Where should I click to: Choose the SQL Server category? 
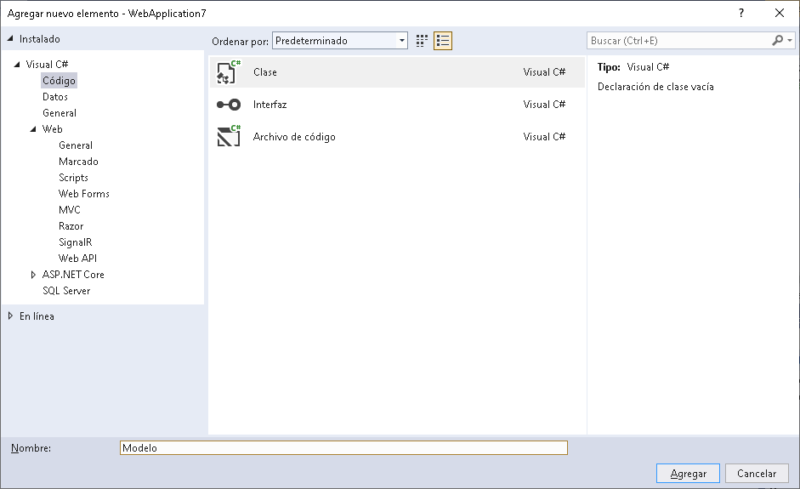click(66, 290)
